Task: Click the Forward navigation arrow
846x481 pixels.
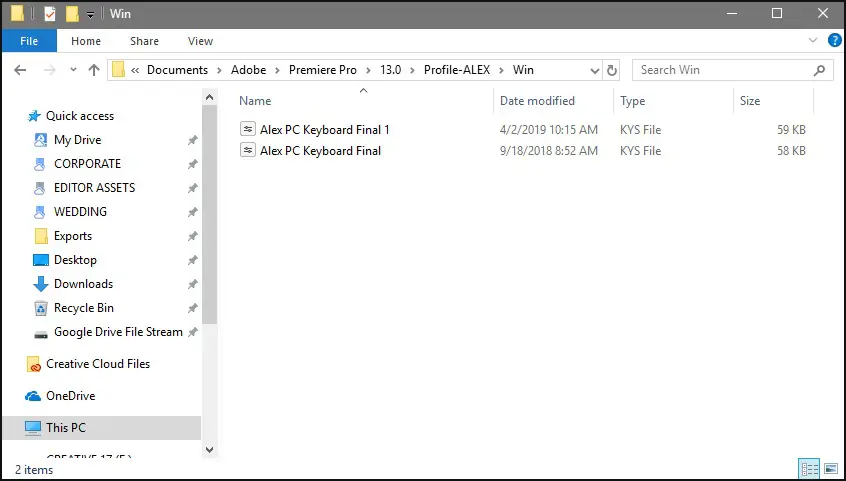Action: tap(50, 70)
